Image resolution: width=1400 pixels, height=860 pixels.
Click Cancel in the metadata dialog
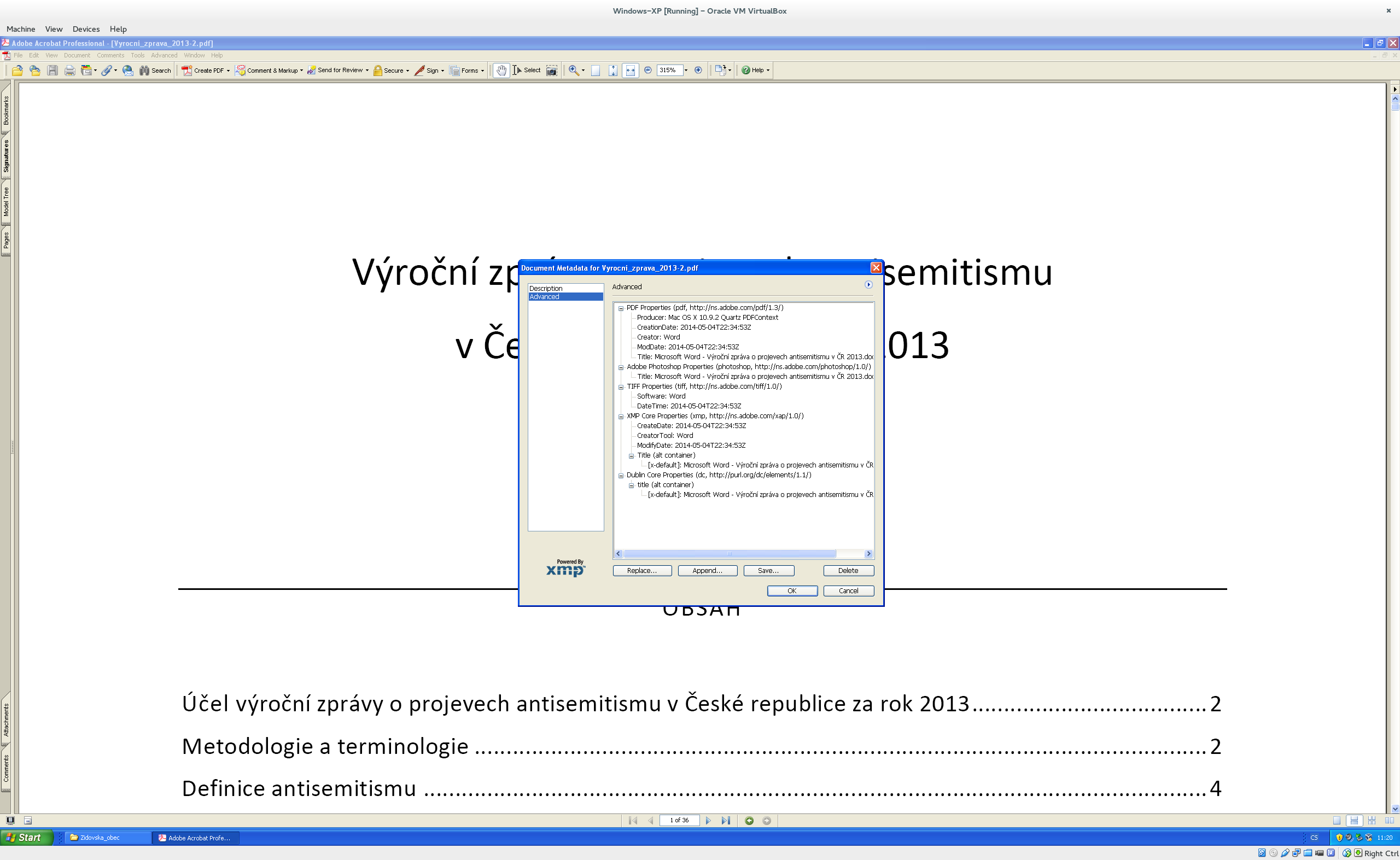pos(848,591)
